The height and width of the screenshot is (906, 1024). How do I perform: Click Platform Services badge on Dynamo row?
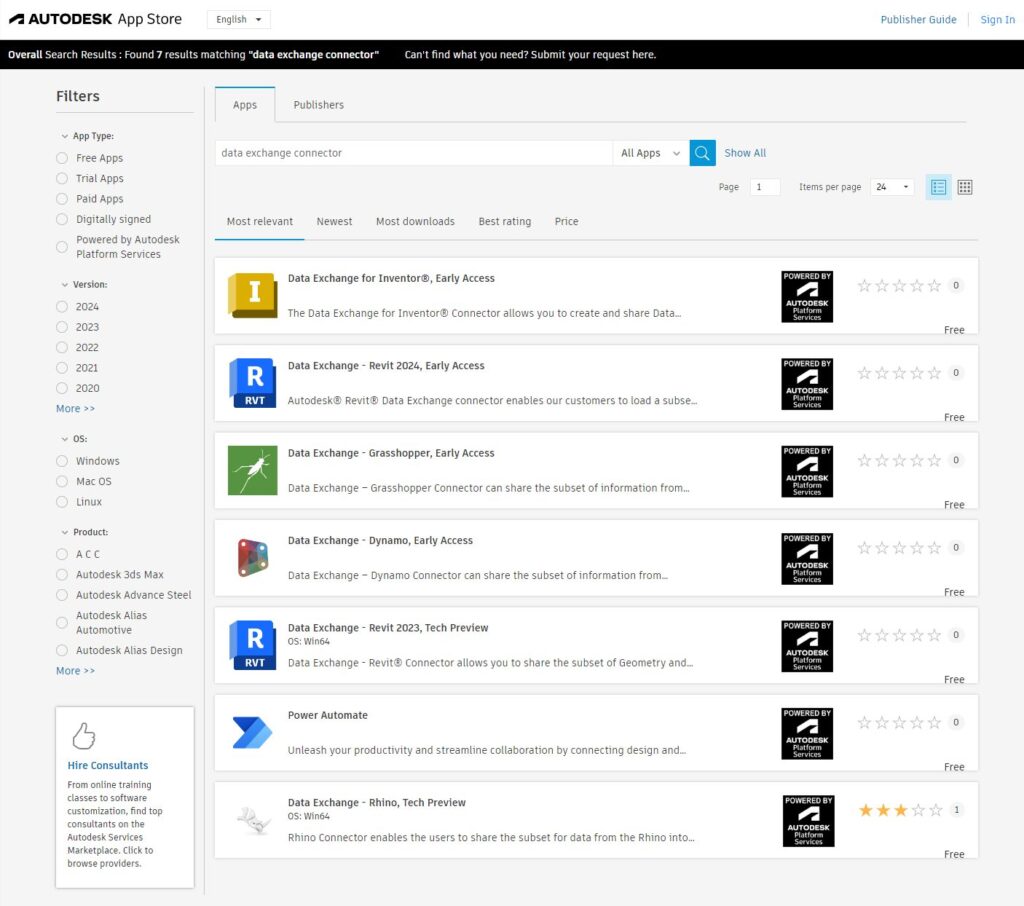[807, 558]
